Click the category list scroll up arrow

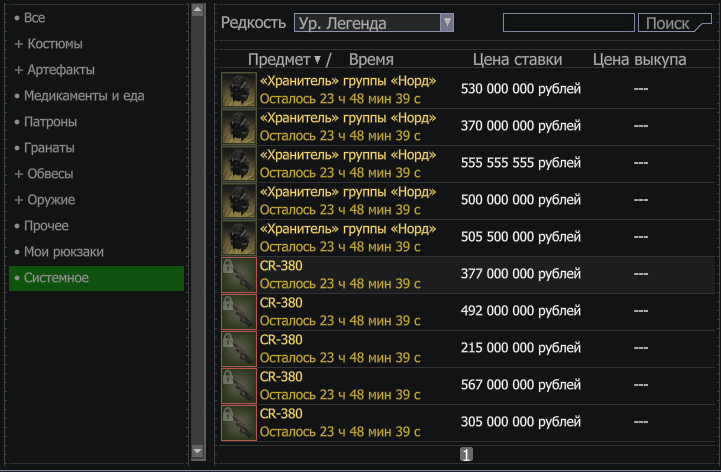198,10
